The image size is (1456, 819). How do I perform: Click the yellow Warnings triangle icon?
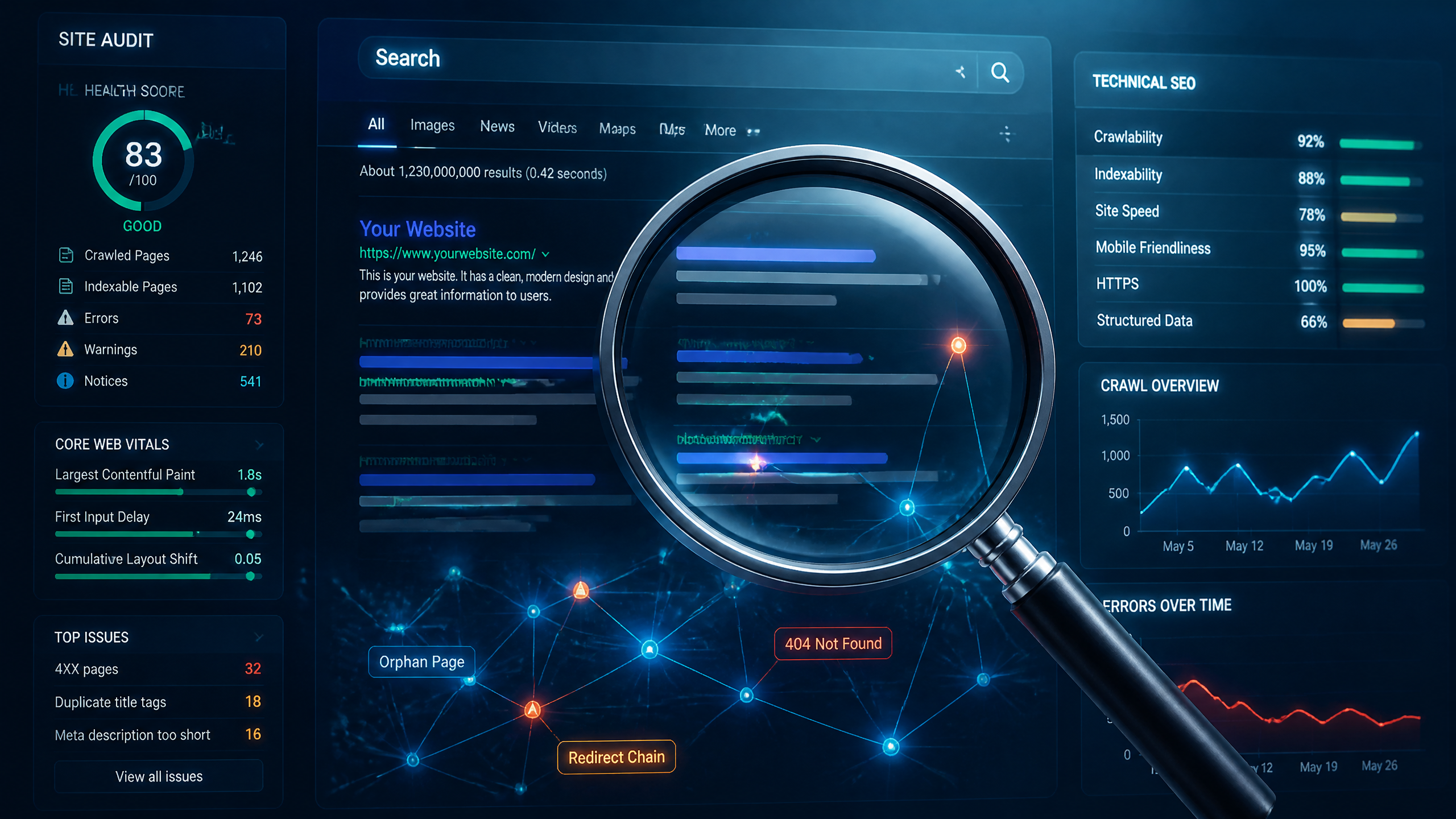point(65,349)
